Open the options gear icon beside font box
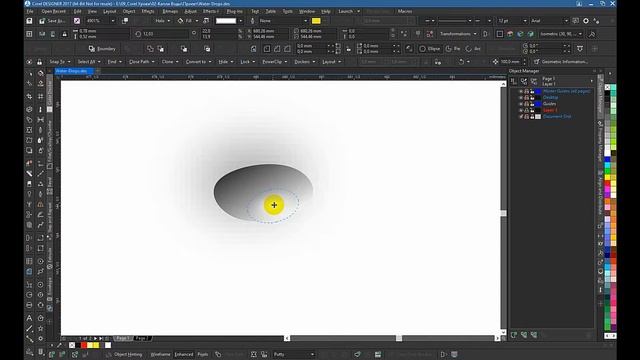Viewport: 640px width, 360px height. [586, 21]
